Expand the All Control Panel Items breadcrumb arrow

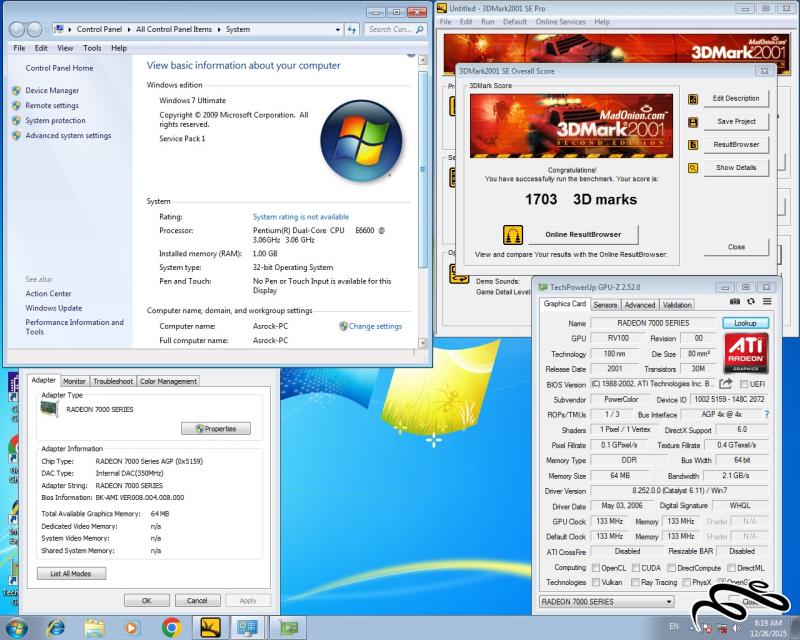[x=217, y=30]
